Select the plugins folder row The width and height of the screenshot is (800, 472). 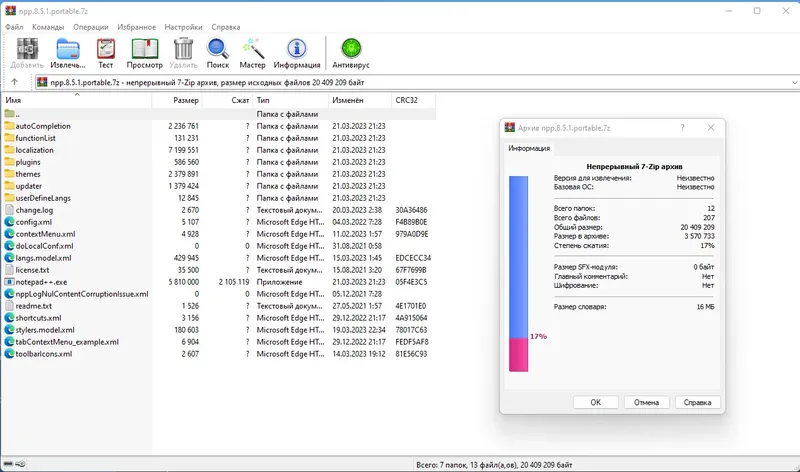[x=219, y=162]
